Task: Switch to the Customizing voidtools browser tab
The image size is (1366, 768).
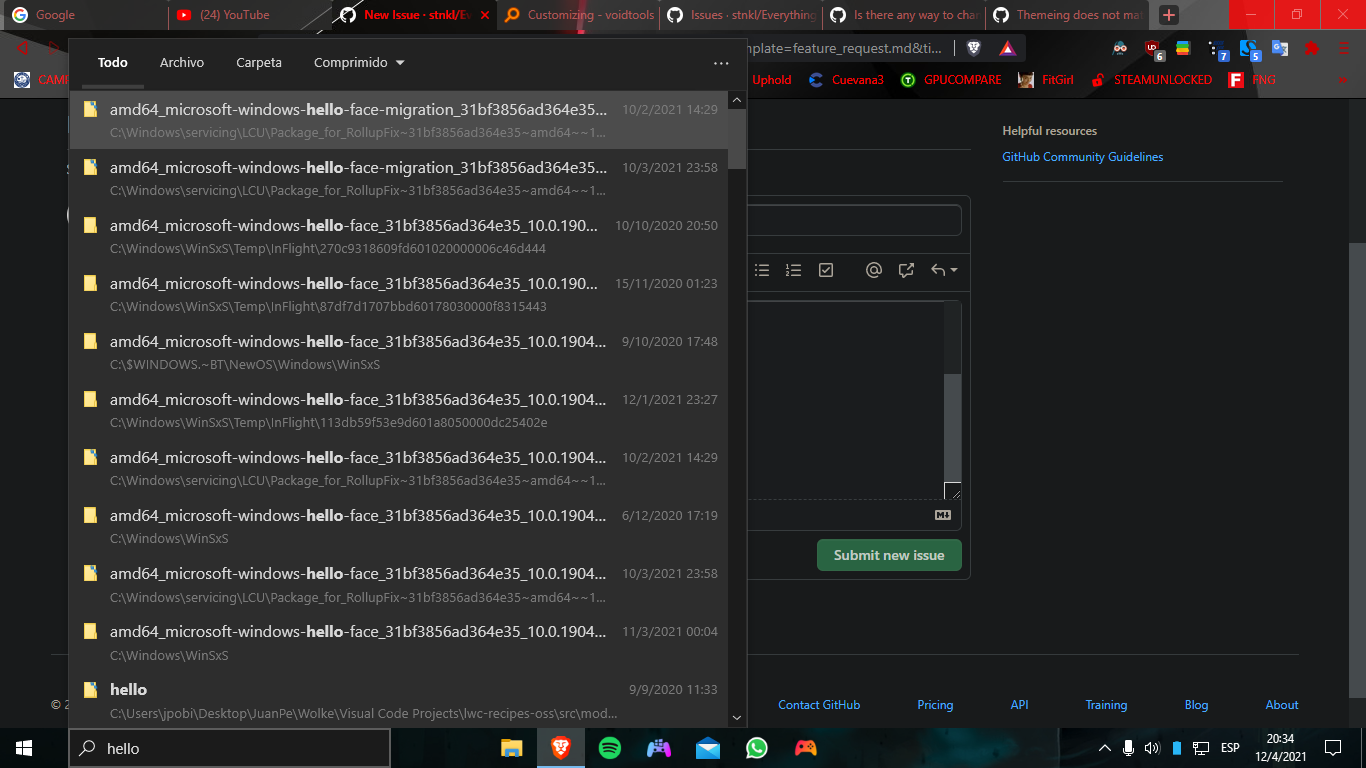Action: pos(578,15)
